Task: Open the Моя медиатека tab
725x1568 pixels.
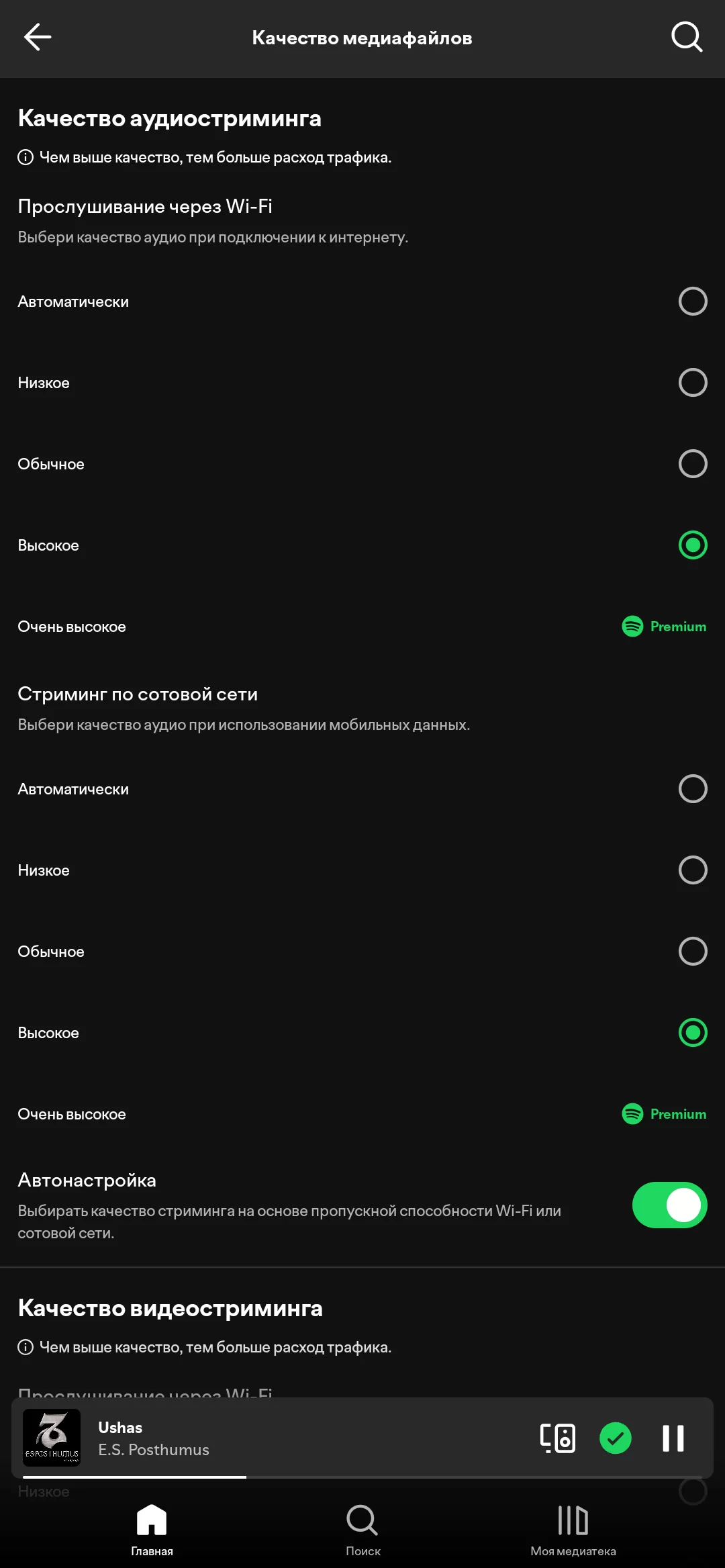Action: point(573,1530)
